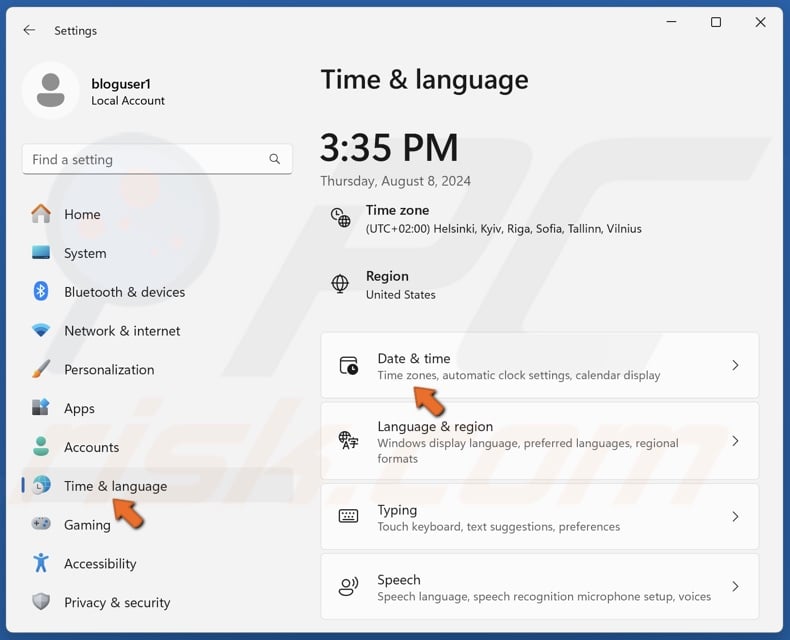
Task: Click the back arrow in Settings header
Action: tap(29, 30)
